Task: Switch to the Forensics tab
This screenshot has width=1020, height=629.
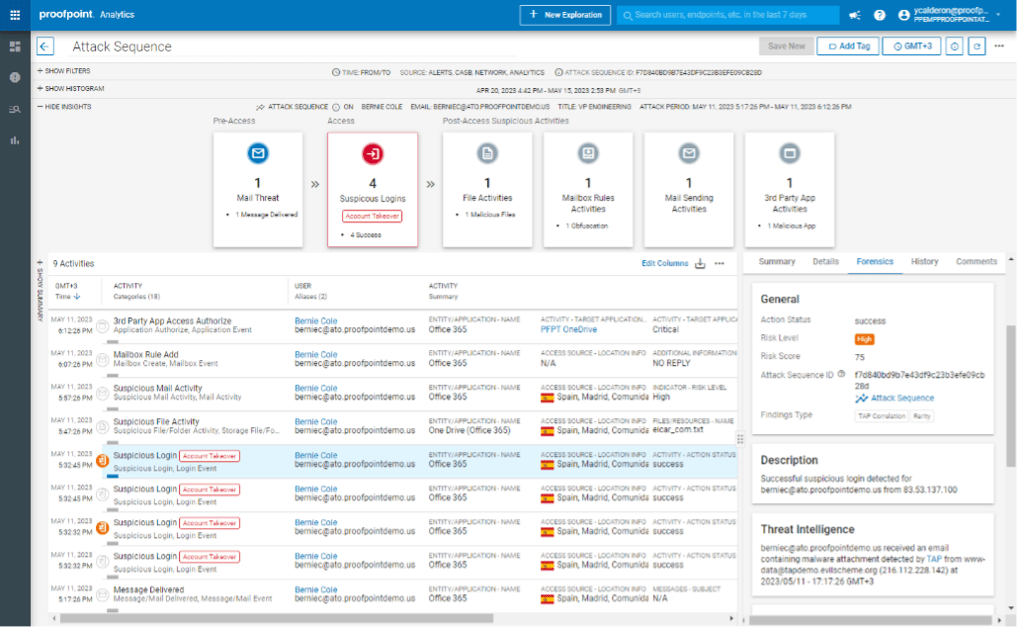Action: [875, 261]
